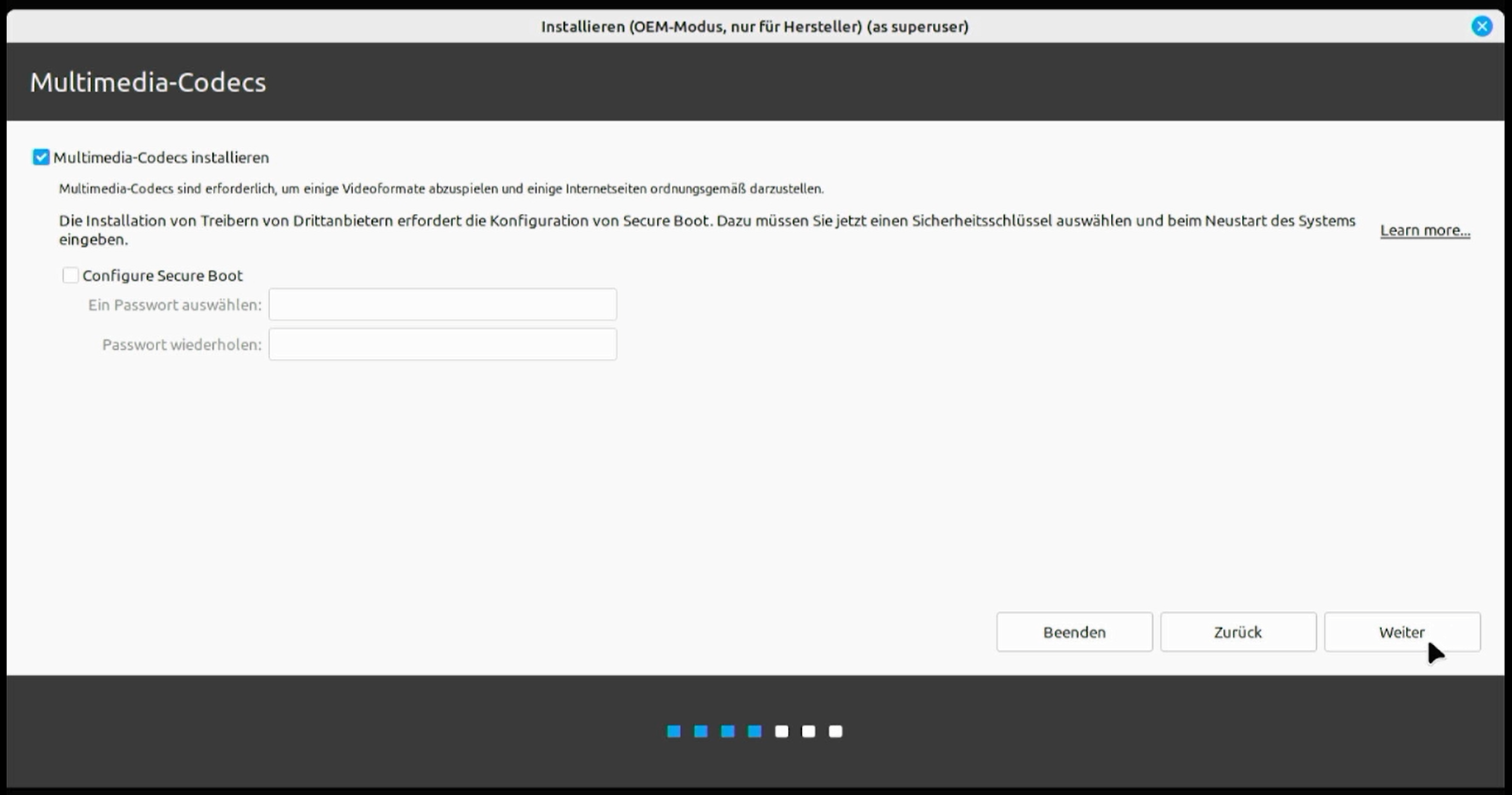This screenshot has height=795, width=1512.
Task: Click the first white progress step indicator
Action: tap(781, 731)
